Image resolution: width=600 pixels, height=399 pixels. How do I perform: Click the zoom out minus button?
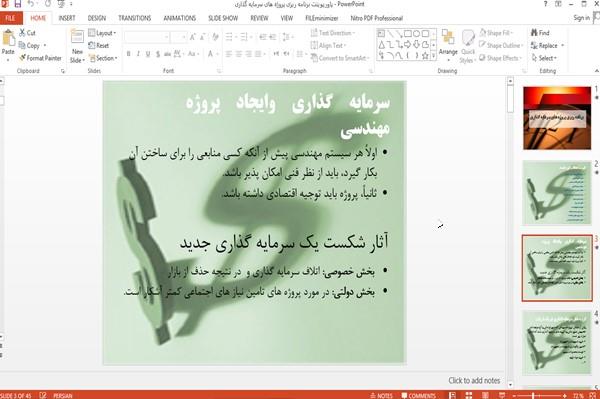[x=514, y=396]
